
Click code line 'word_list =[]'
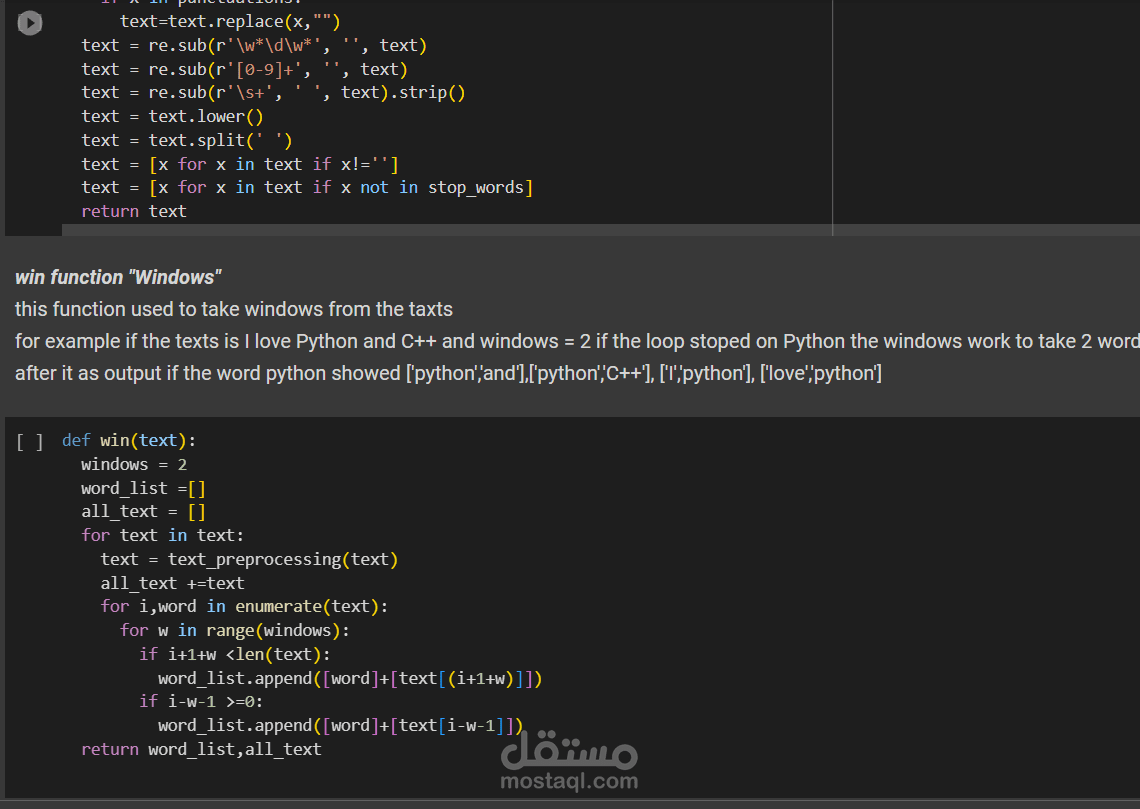click(143, 488)
